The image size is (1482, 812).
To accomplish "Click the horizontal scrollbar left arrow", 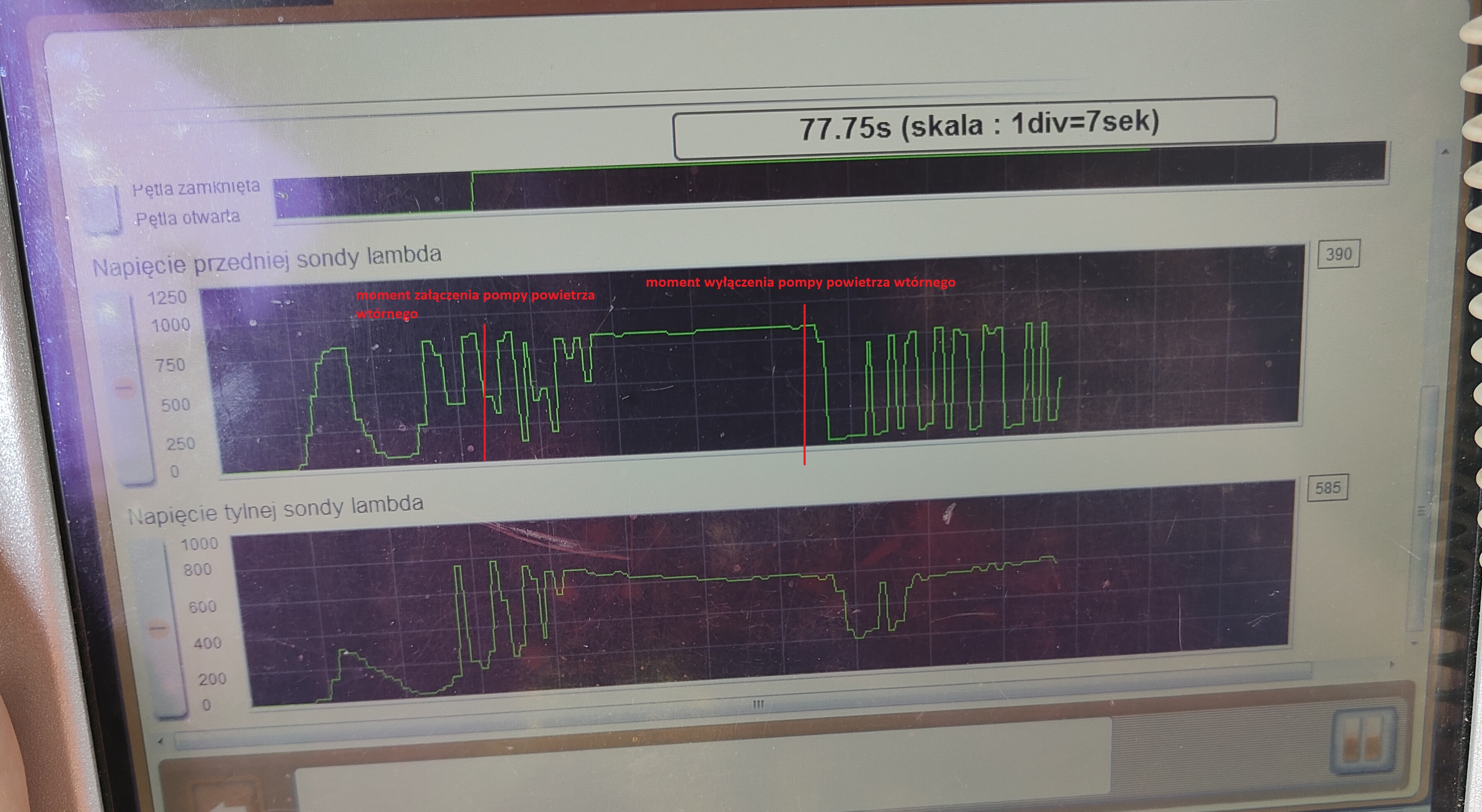I will click(162, 741).
